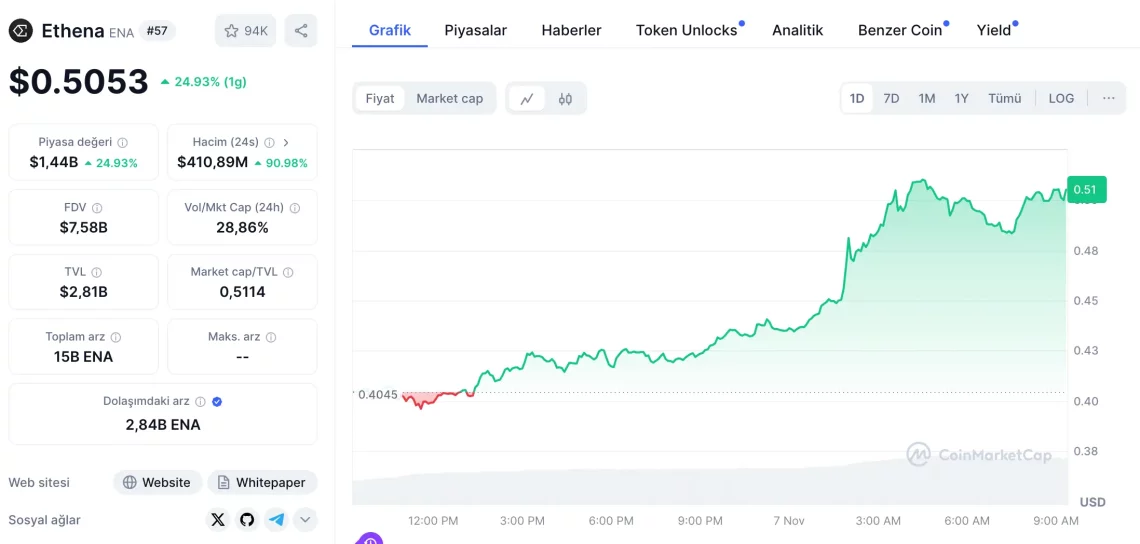1140x544 pixels.
Task: Switch to candlestick chart view
Action: (x=566, y=98)
